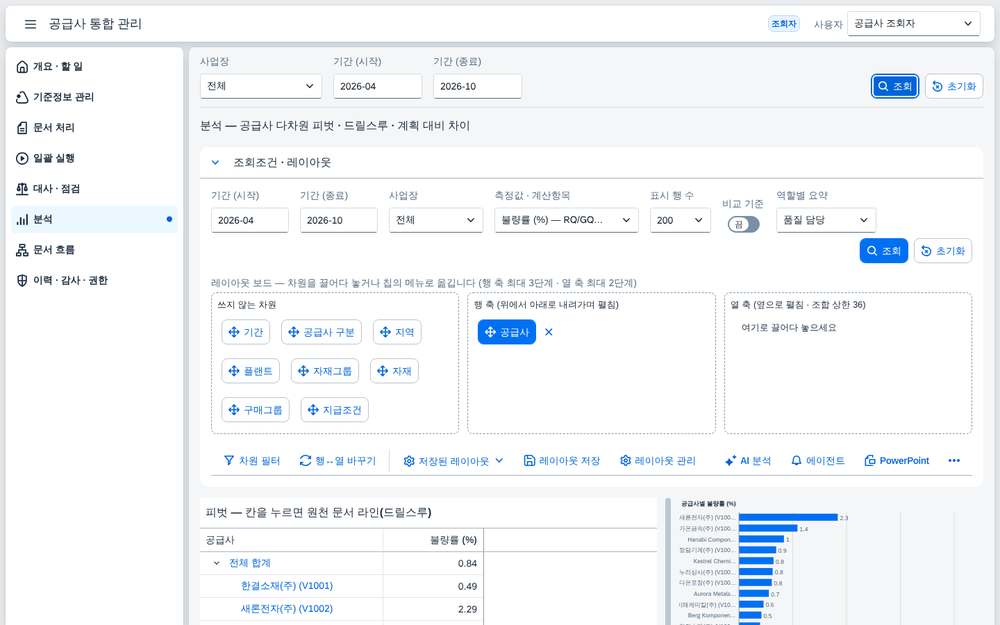The width and height of the screenshot is (1000, 625).
Task: Remove 공급사 chip from row axis
Action: click(x=548, y=332)
